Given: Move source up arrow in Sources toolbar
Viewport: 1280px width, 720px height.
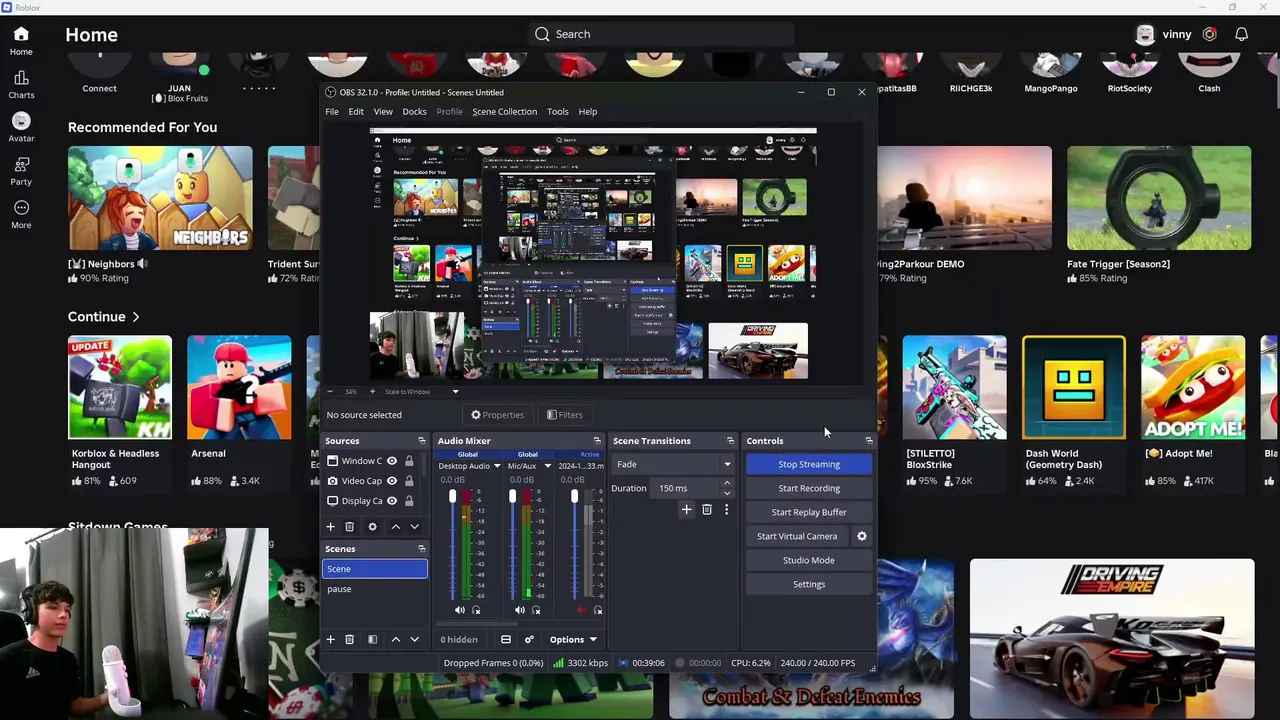Looking at the screenshot, I should coord(395,527).
